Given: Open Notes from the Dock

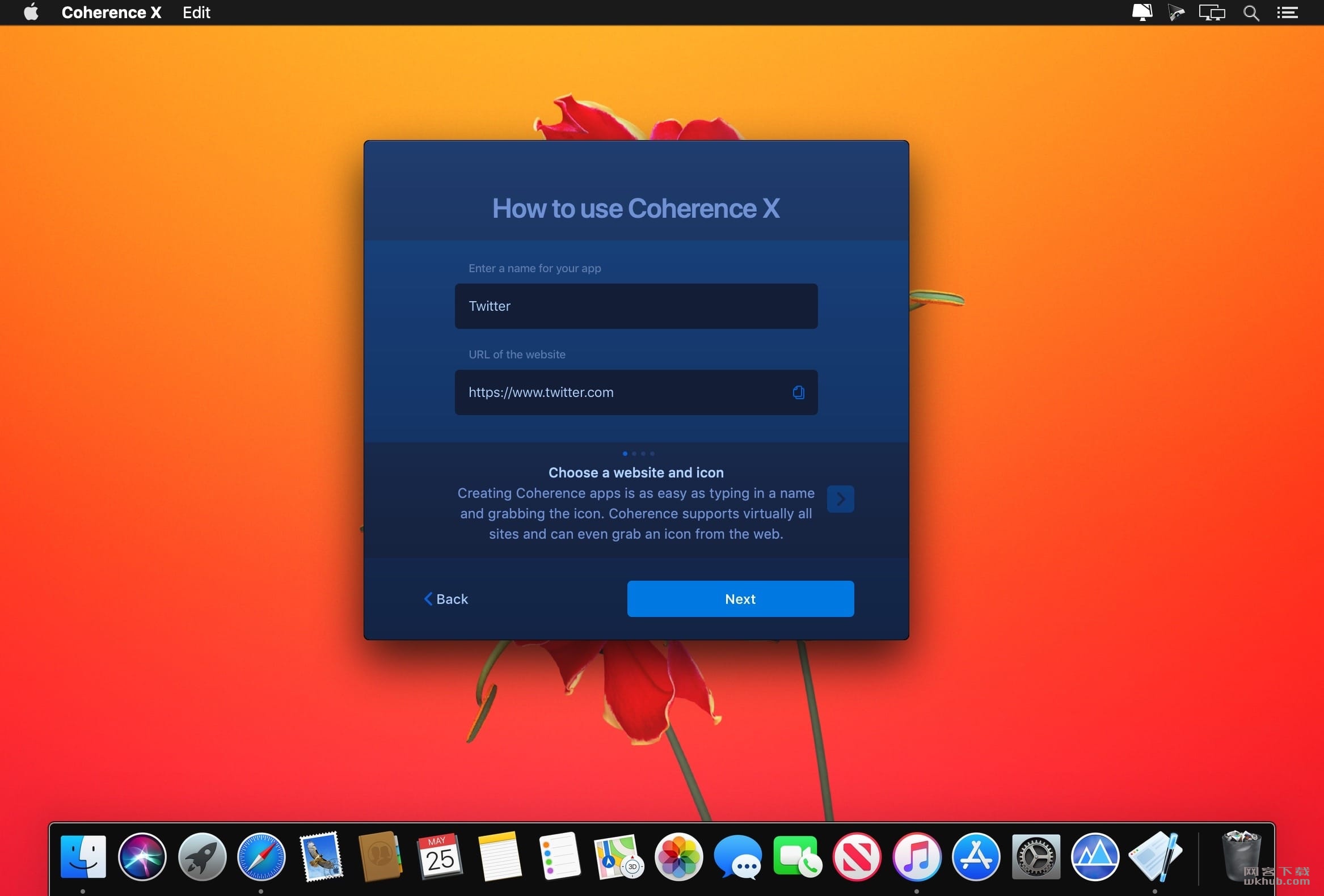Looking at the screenshot, I should 500,856.
